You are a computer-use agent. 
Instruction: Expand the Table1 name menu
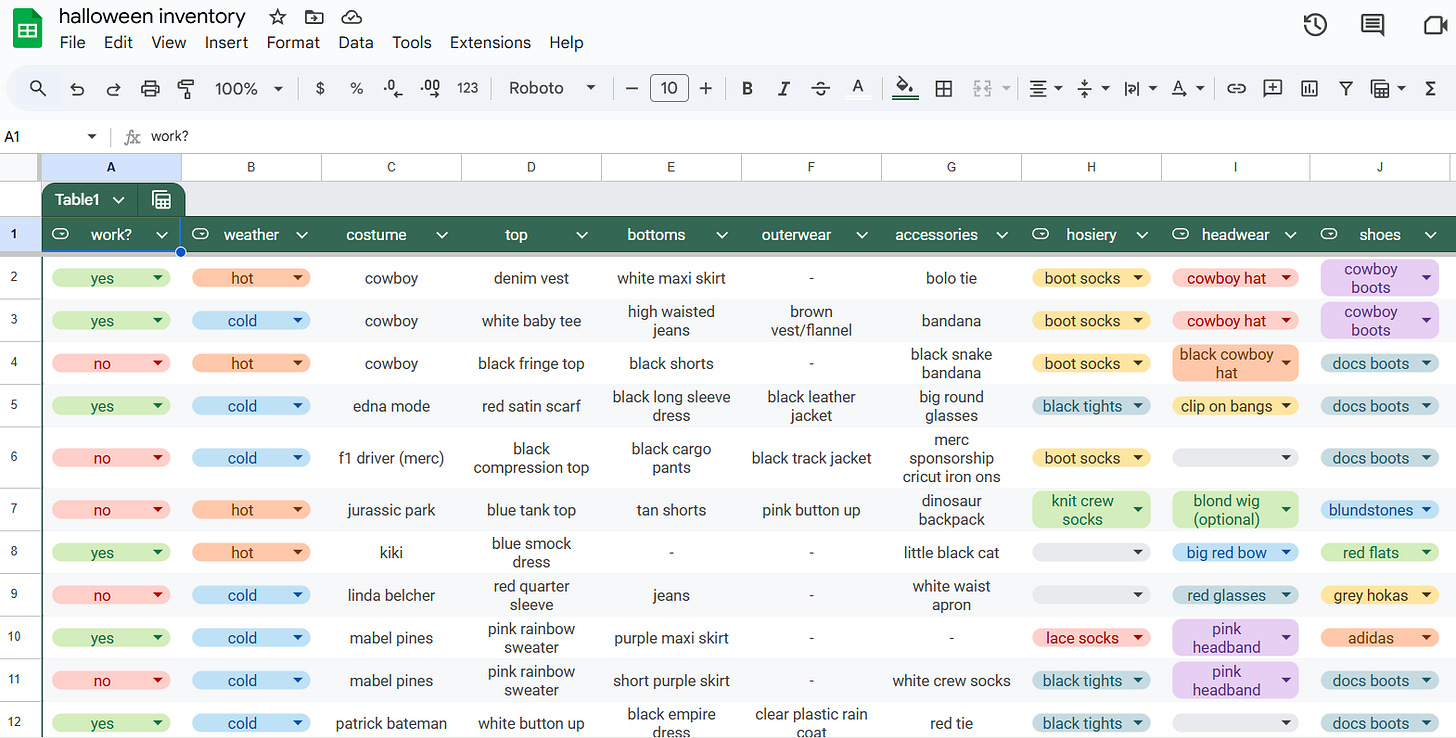[x=119, y=200]
